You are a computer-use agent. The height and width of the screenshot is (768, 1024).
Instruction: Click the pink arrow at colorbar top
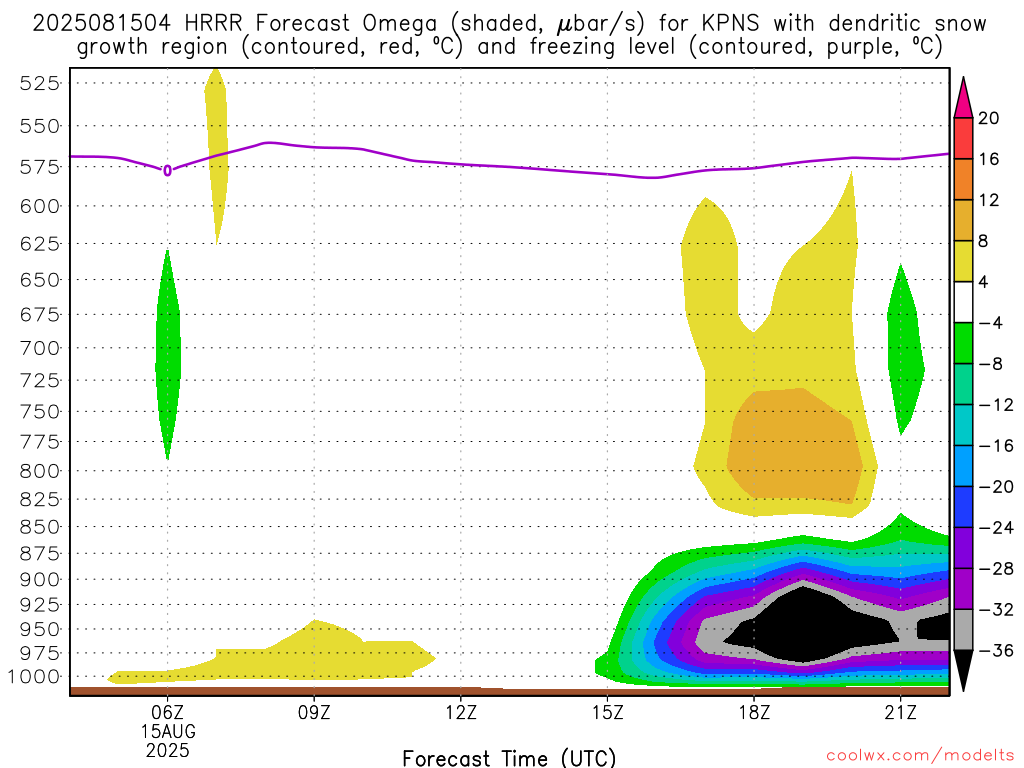point(963,98)
